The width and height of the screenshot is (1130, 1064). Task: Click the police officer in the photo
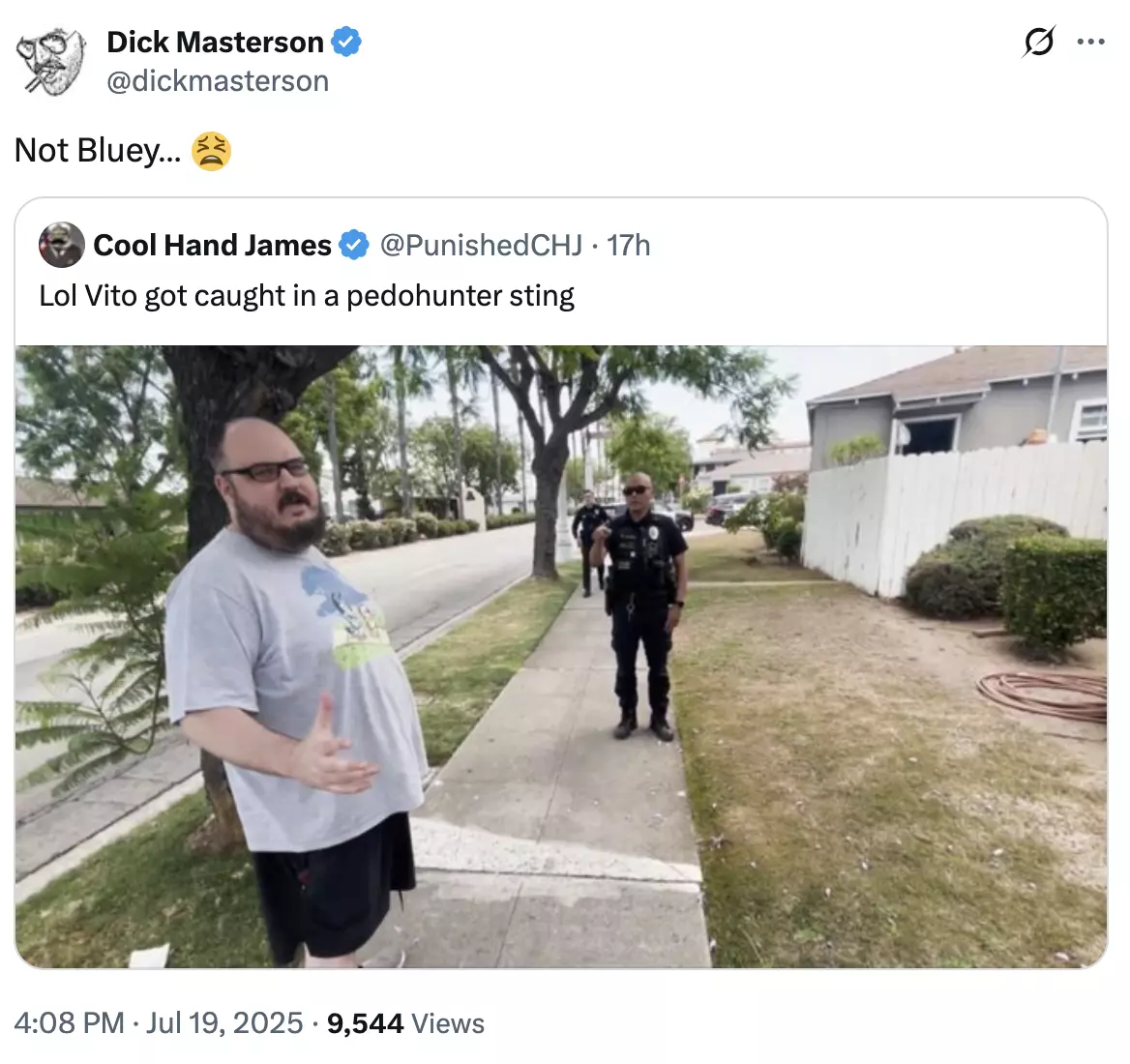click(641, 606)
